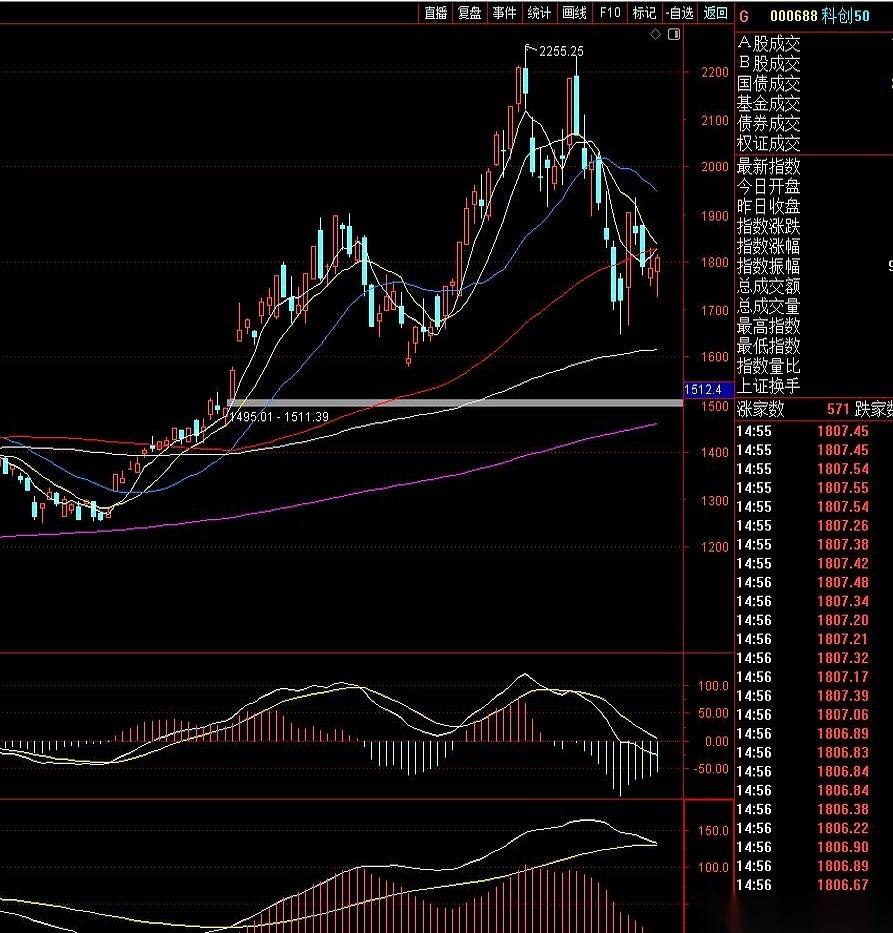Click the G icon beside 000688
The height and width of the screenshot is (933, 893).
(744, 16)
